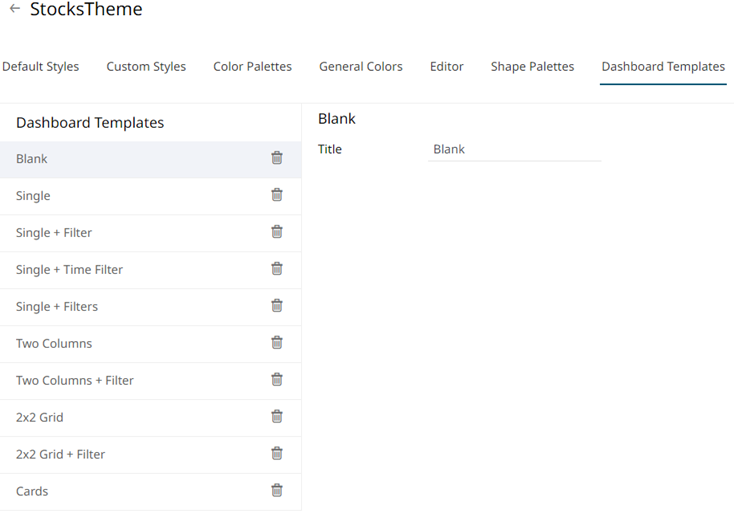
Task: Click the Title input field containing Blank
Action: [514, 150]
